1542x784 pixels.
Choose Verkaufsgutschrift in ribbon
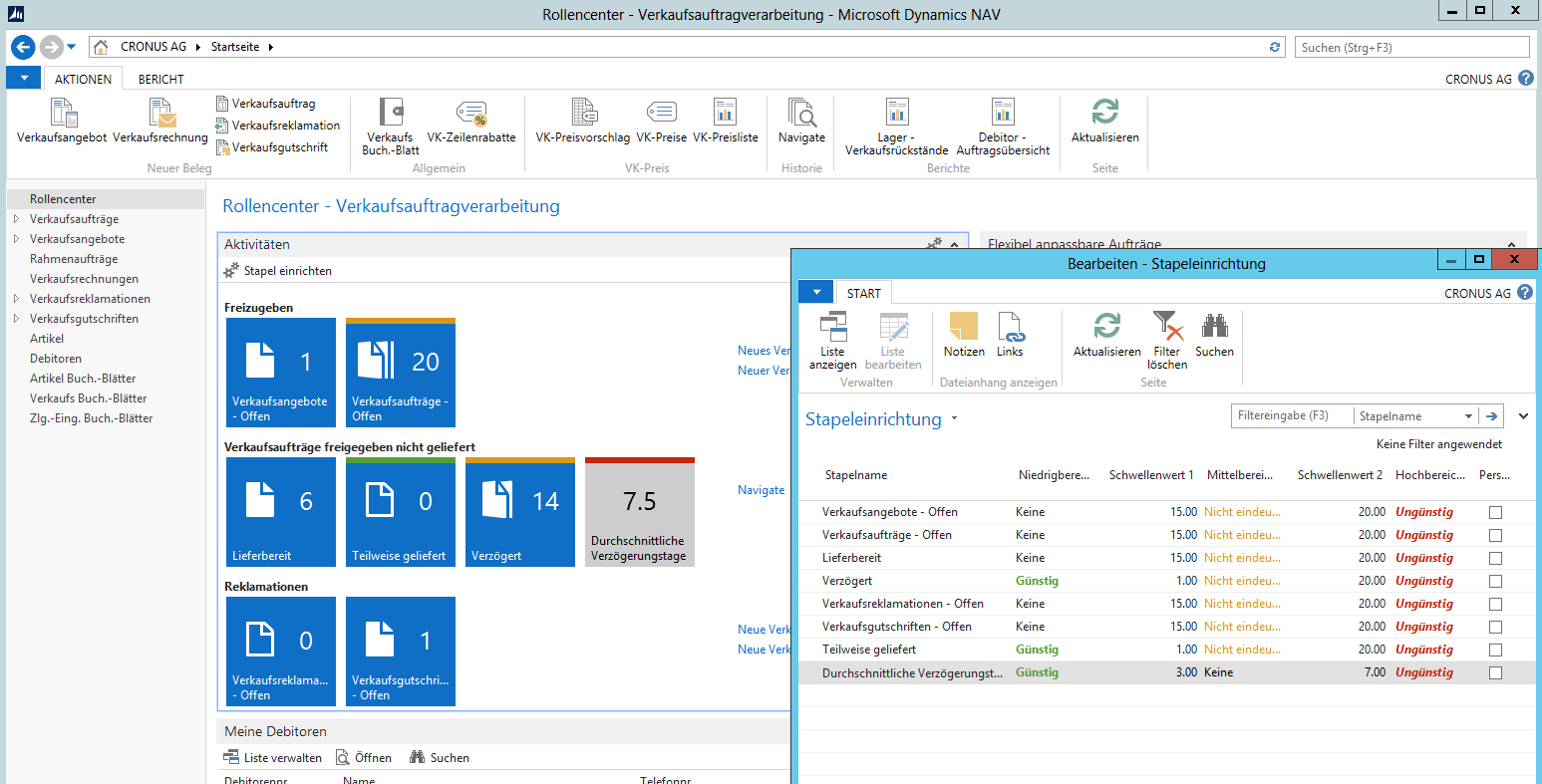(x=272, y=147)
